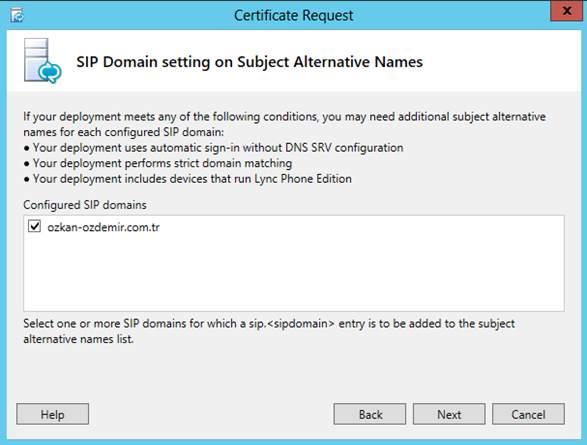The image size is (587, 445).
Task: Click the server refresh icon beside the heading
Action: tap(43, 61)
